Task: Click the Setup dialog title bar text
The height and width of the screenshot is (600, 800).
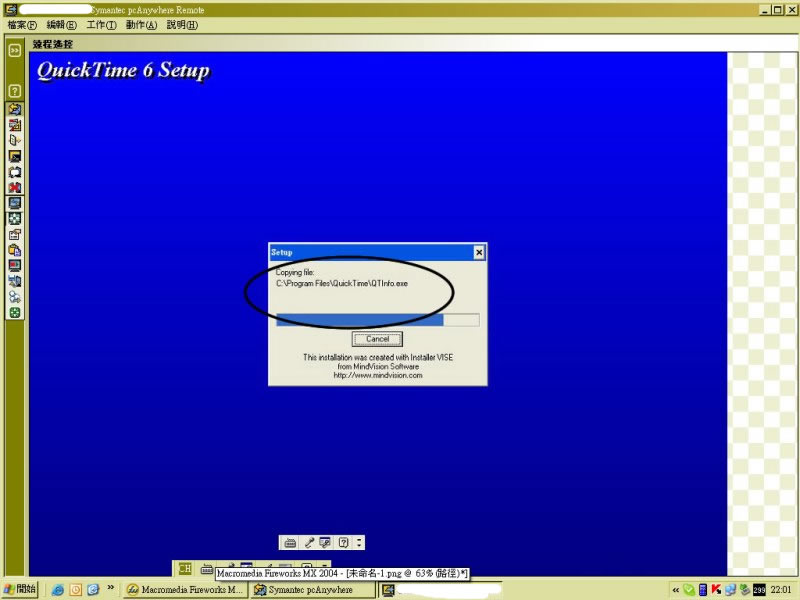Action: [282, 253]
